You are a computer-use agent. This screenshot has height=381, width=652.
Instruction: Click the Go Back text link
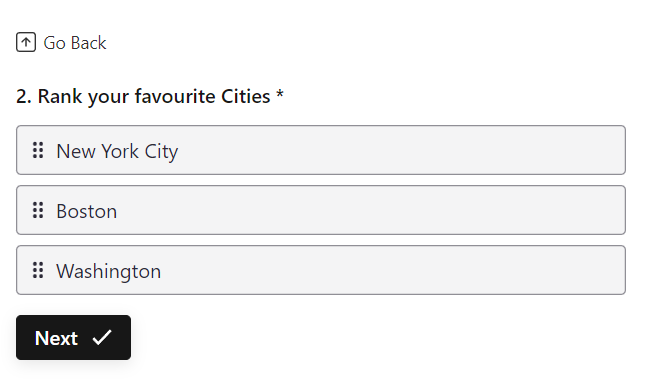75,43
